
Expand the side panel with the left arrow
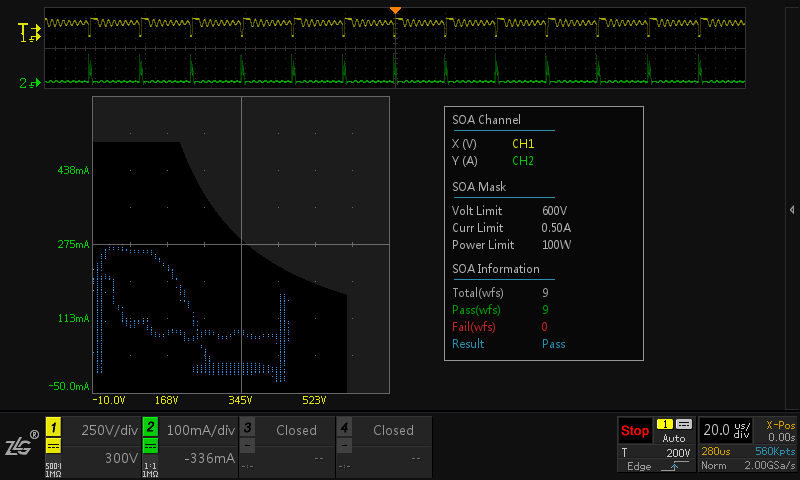coord(792,210)
